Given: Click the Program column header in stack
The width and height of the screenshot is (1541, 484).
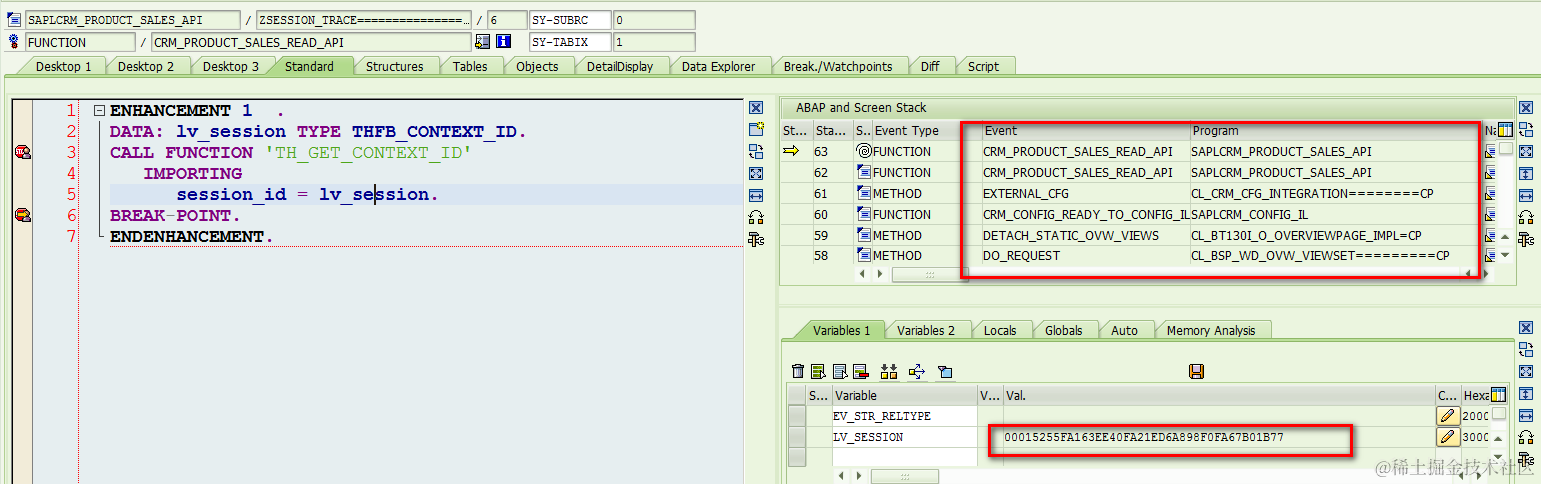Looking at the screenshot, I should [x=1334, y=130].
